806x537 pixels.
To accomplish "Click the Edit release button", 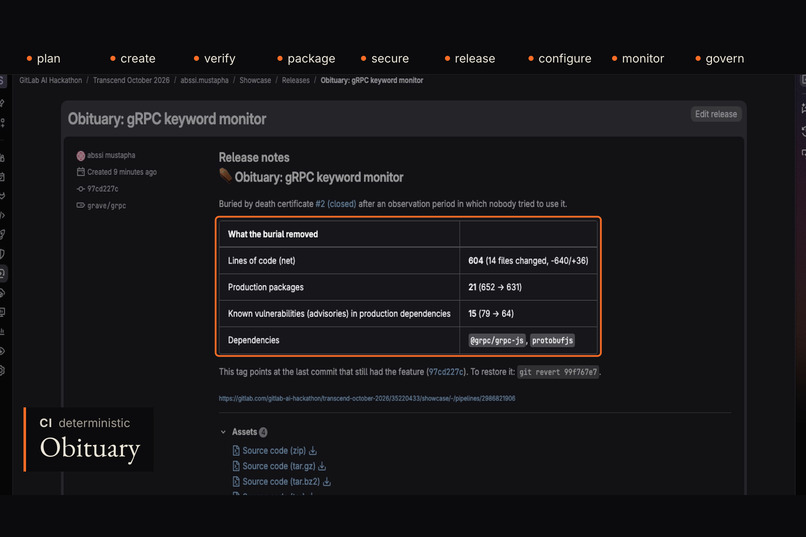I will (x=716, y=114).
